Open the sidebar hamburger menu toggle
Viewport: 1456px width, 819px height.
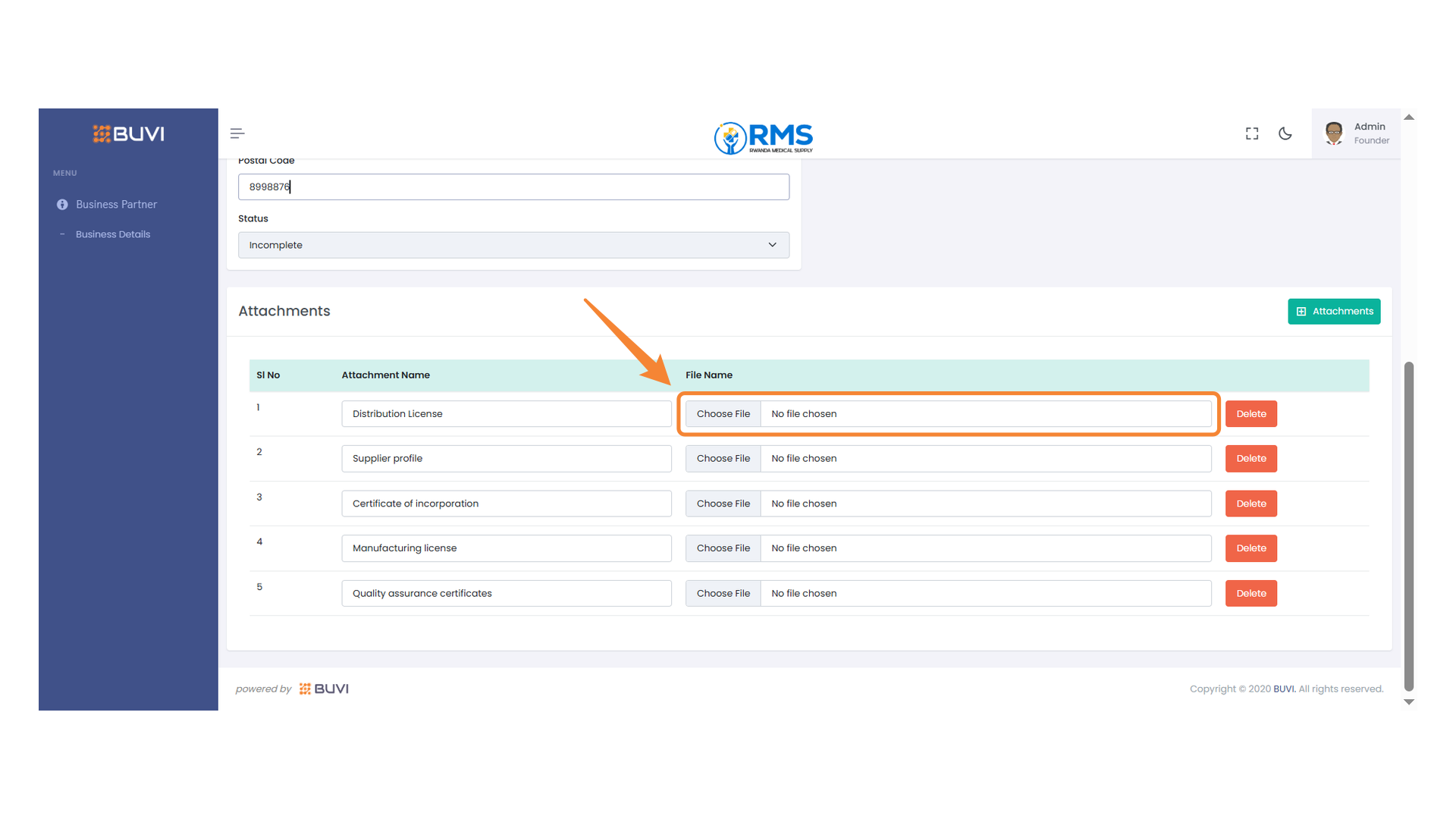pyautogui.click(x=237, y=133)
